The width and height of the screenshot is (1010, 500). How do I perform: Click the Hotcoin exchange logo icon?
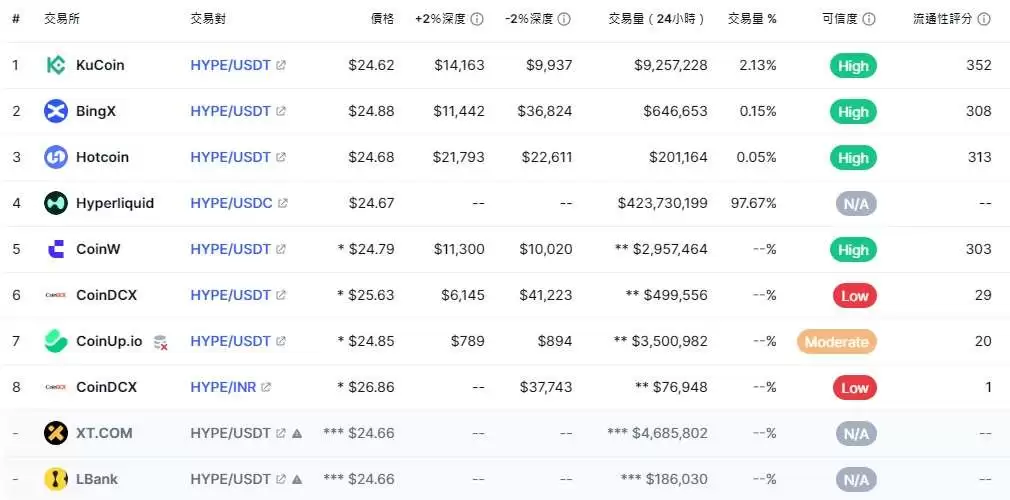[x=56, y=158]
